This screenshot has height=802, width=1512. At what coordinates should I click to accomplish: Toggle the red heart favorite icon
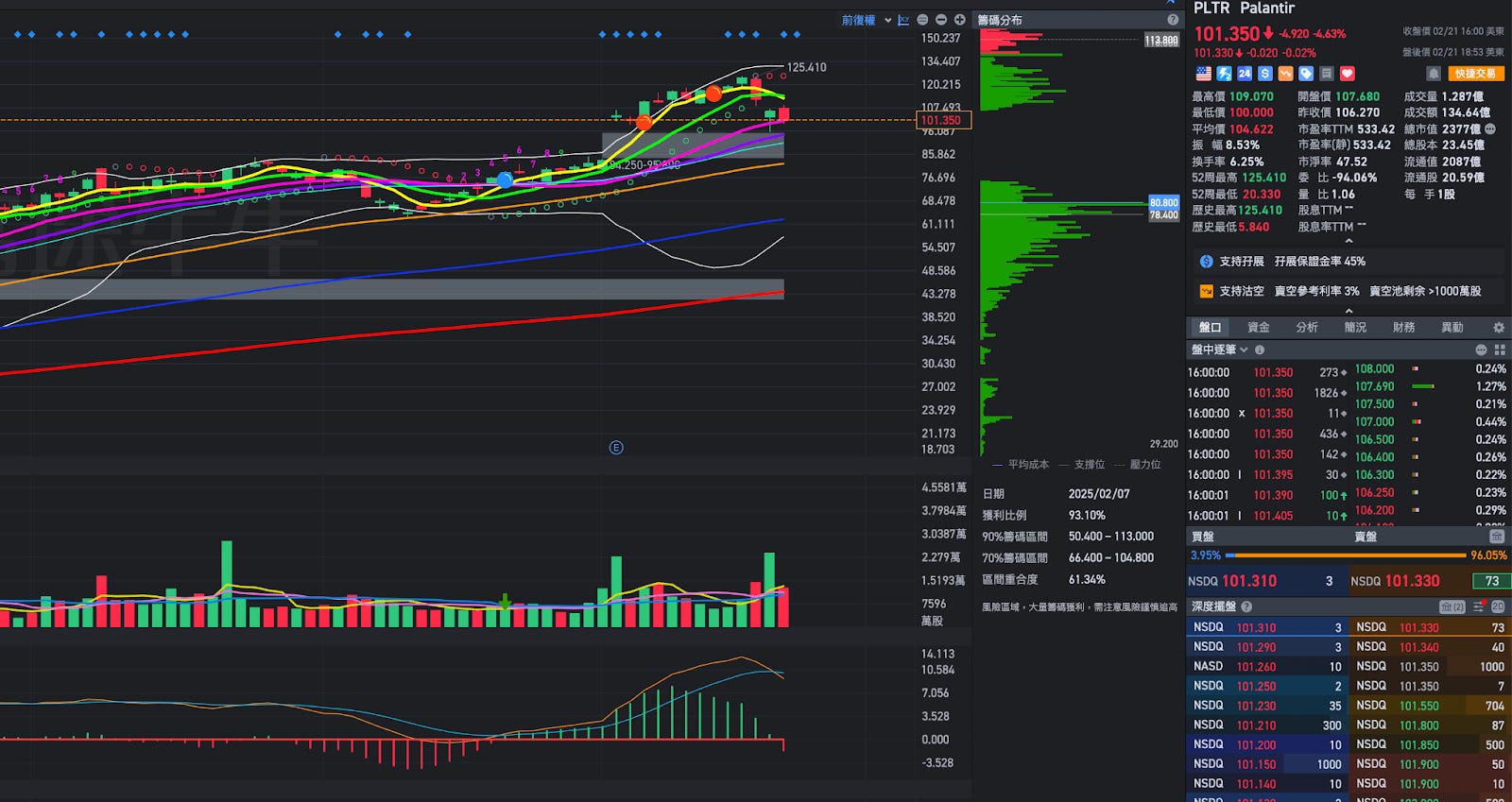1348,74
